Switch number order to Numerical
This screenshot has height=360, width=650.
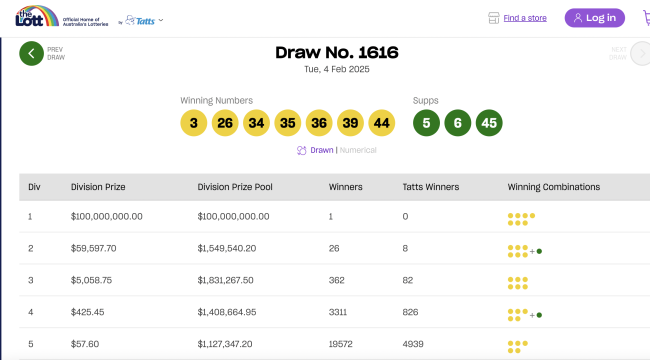[x=358, y=150]
